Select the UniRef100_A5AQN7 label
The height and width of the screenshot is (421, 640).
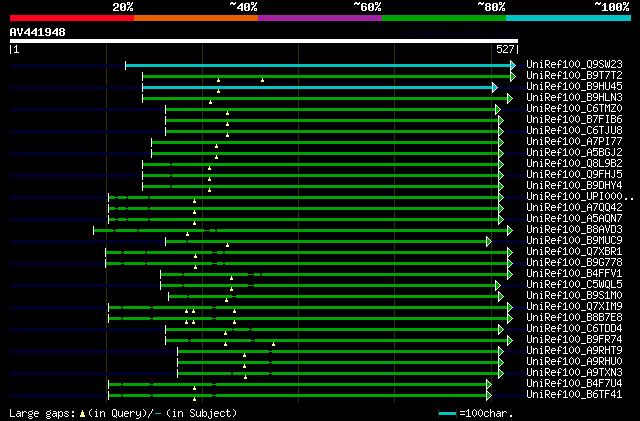tap(574, 219)
